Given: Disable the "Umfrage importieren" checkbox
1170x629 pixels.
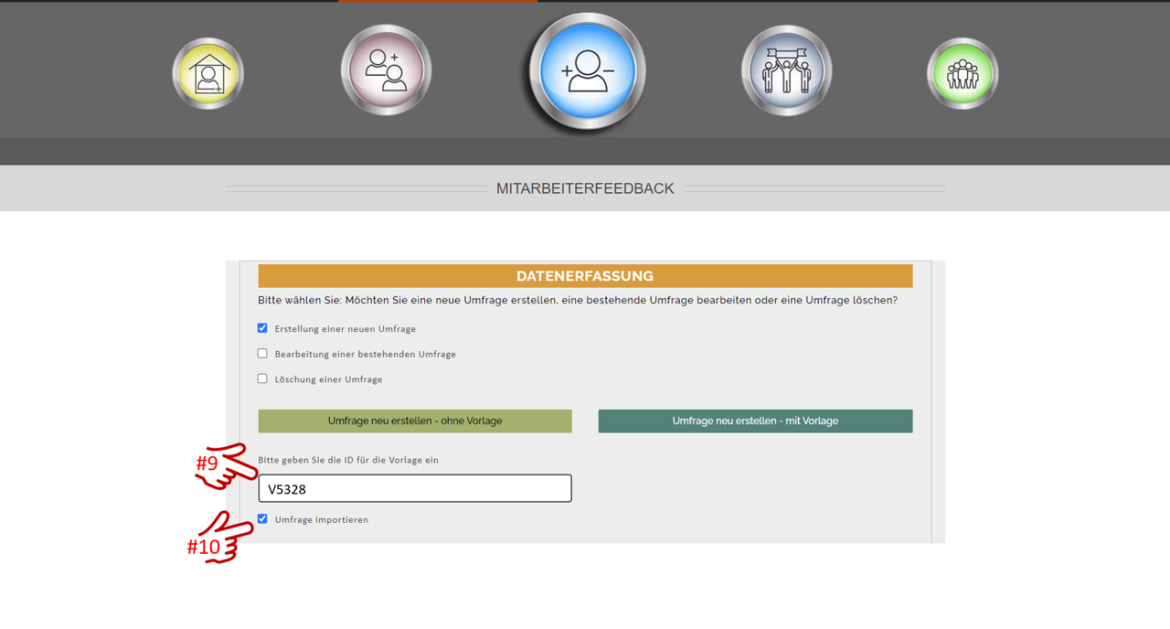Looking at the screenshot, I should tap(262, 519).
